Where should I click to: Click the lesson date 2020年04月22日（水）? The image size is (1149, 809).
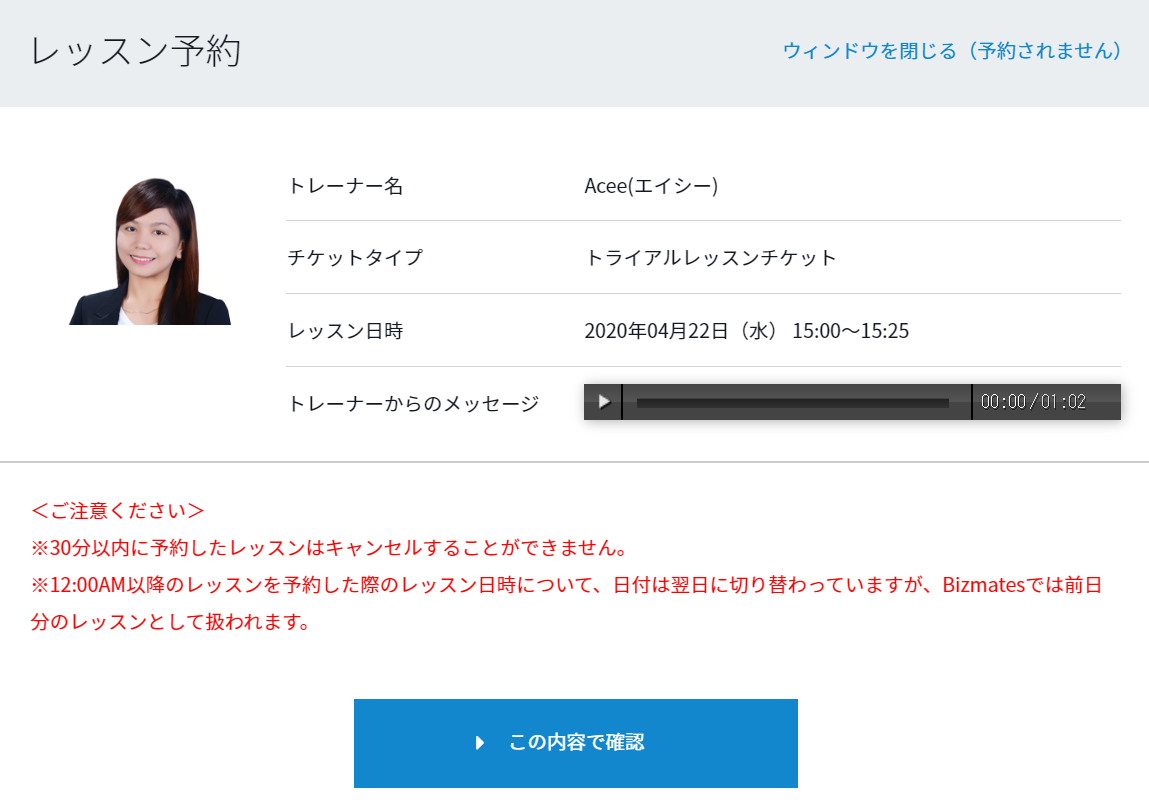(x=681, y=331)
